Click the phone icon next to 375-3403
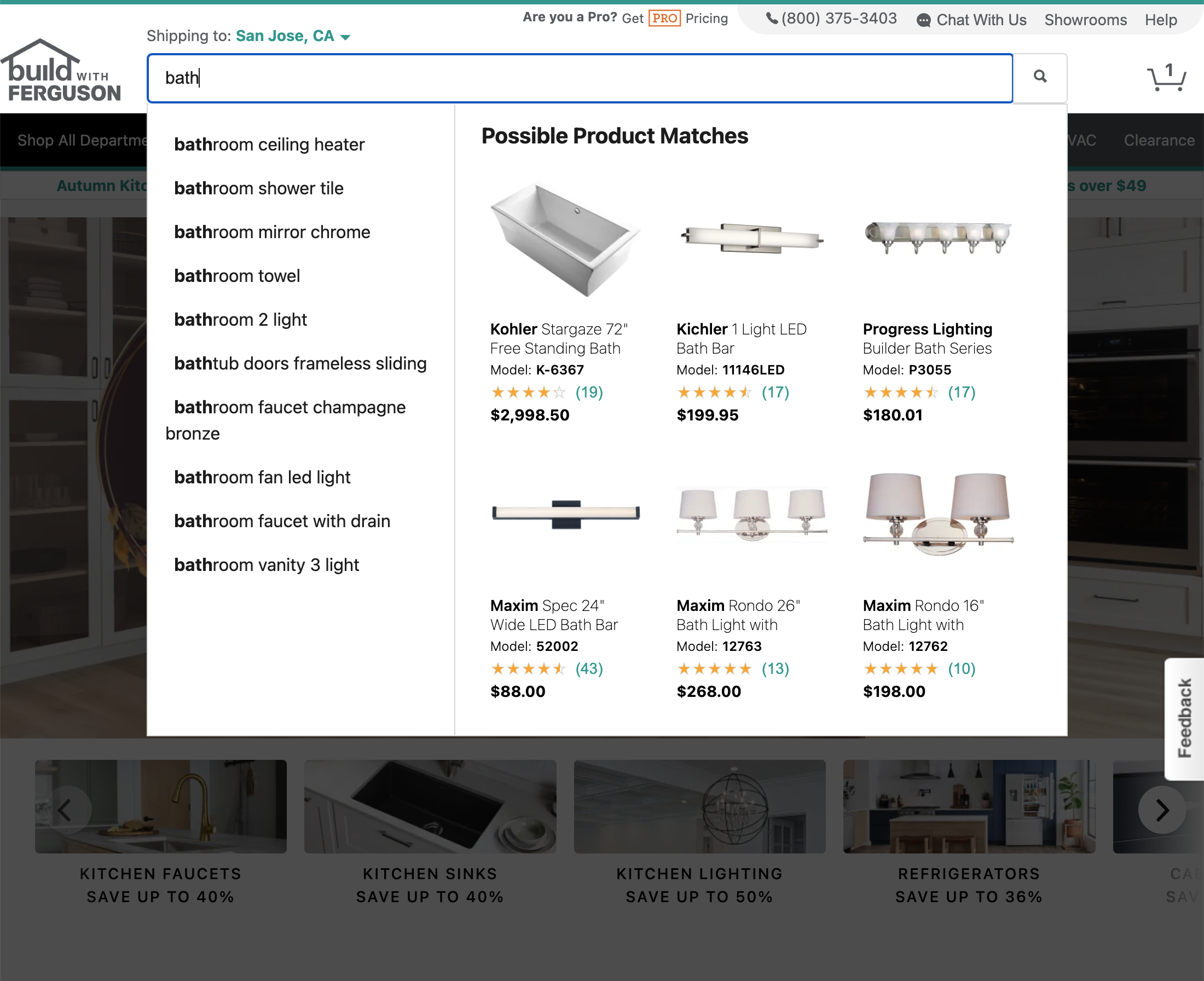Viewport: 1204px width, 981px height. pyautogui.click(x=772, y=19)
